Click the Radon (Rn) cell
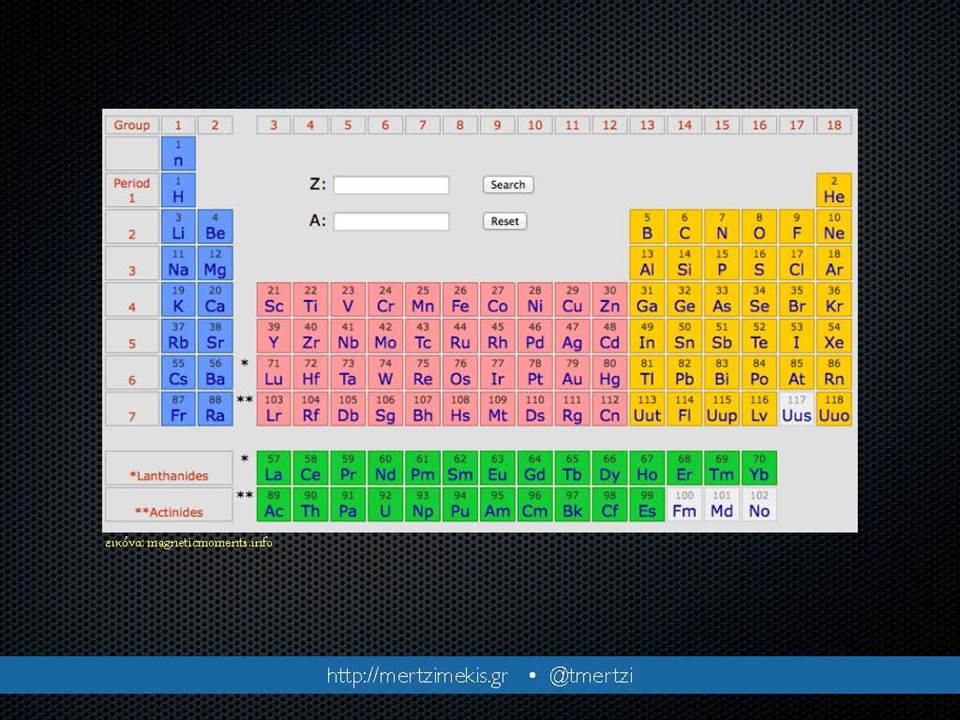Viewport: 960px width, 720px height. (834, 372)
